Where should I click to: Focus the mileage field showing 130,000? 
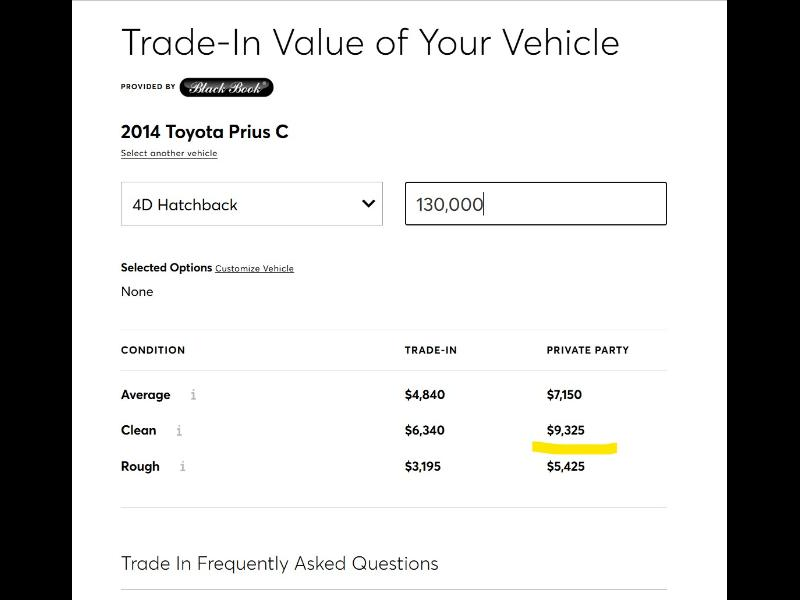point(535,204)
